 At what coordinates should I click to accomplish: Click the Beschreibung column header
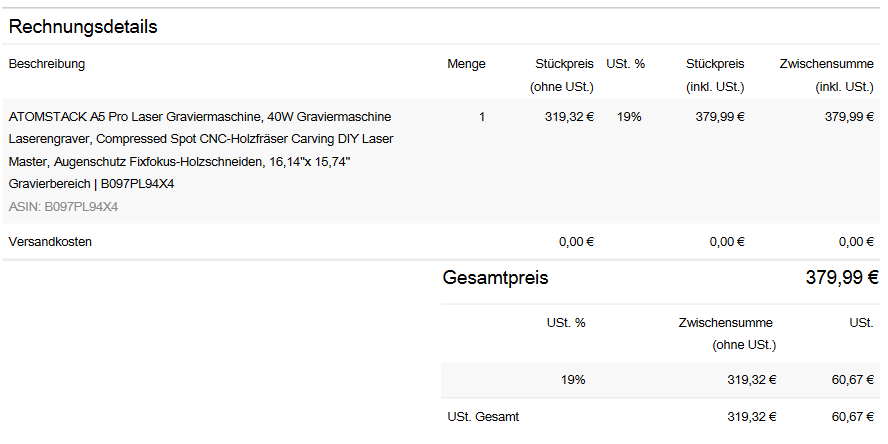point(47,64)
